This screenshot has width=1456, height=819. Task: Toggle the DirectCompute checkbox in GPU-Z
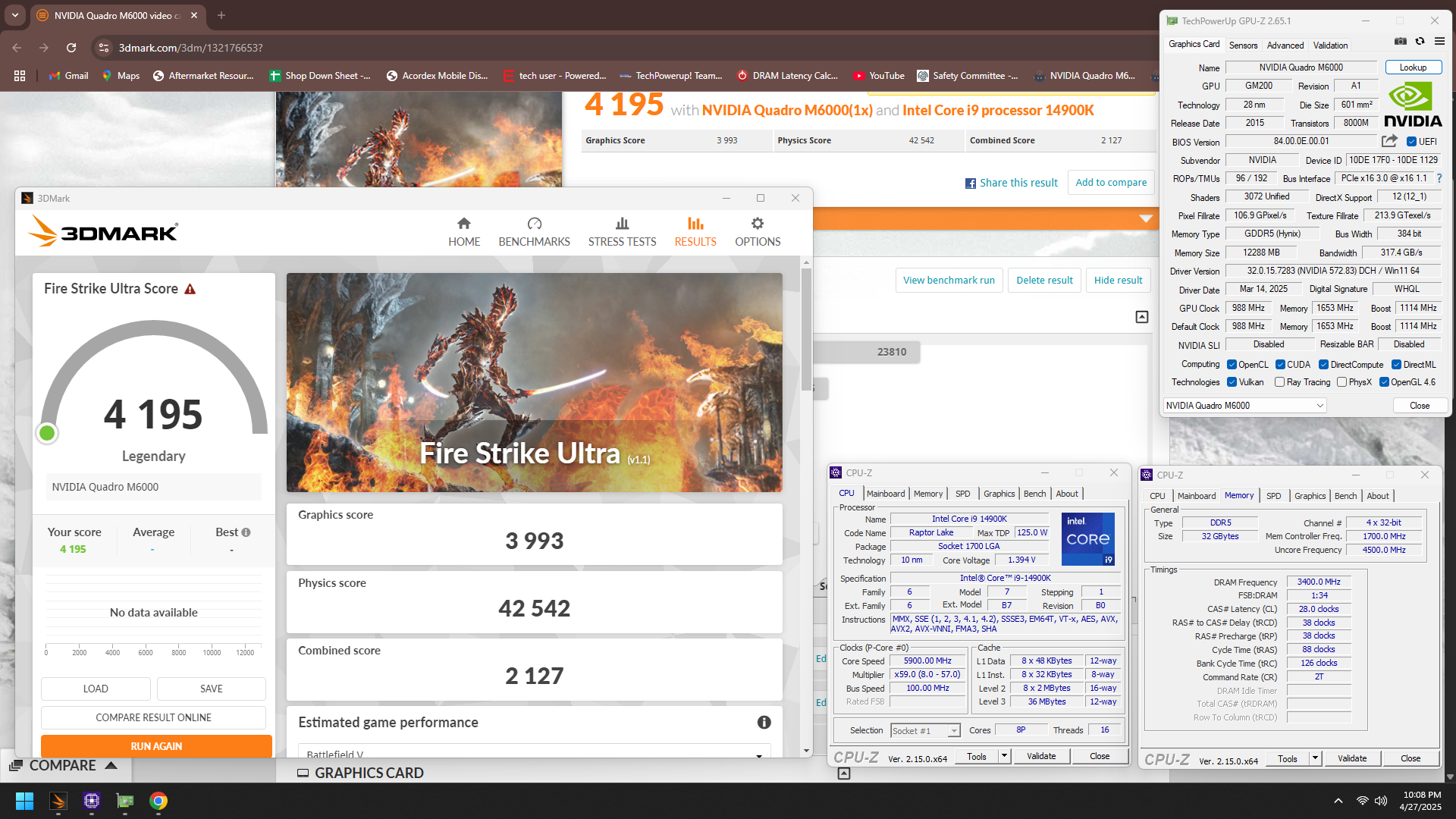(x=1323, y=365)
